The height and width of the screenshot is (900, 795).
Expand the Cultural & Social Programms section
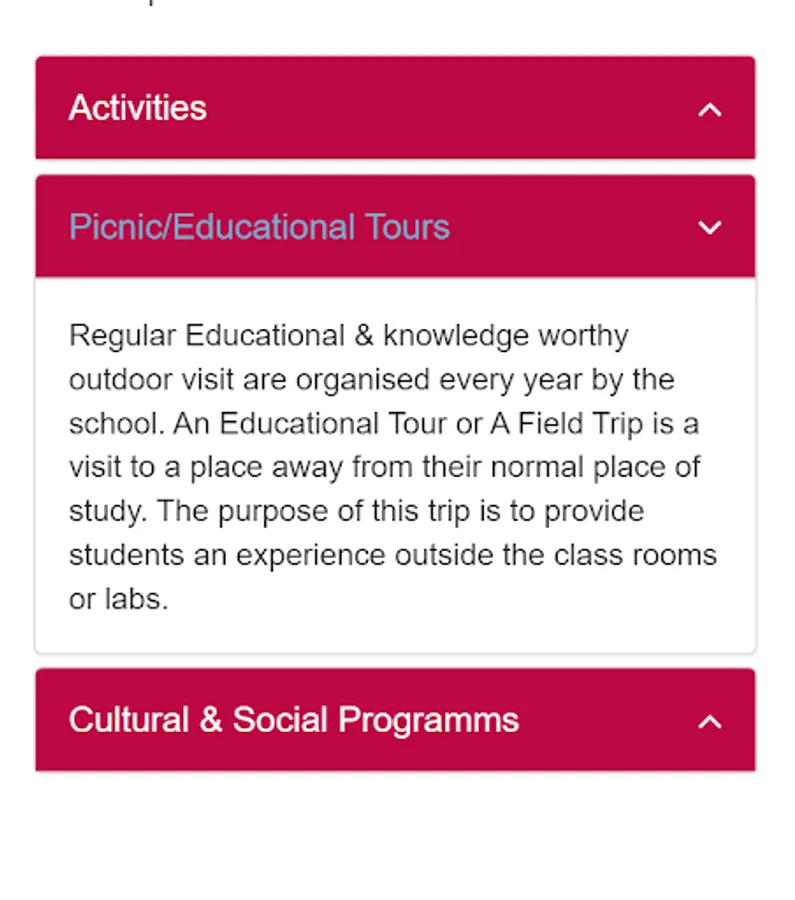(395, 720)
